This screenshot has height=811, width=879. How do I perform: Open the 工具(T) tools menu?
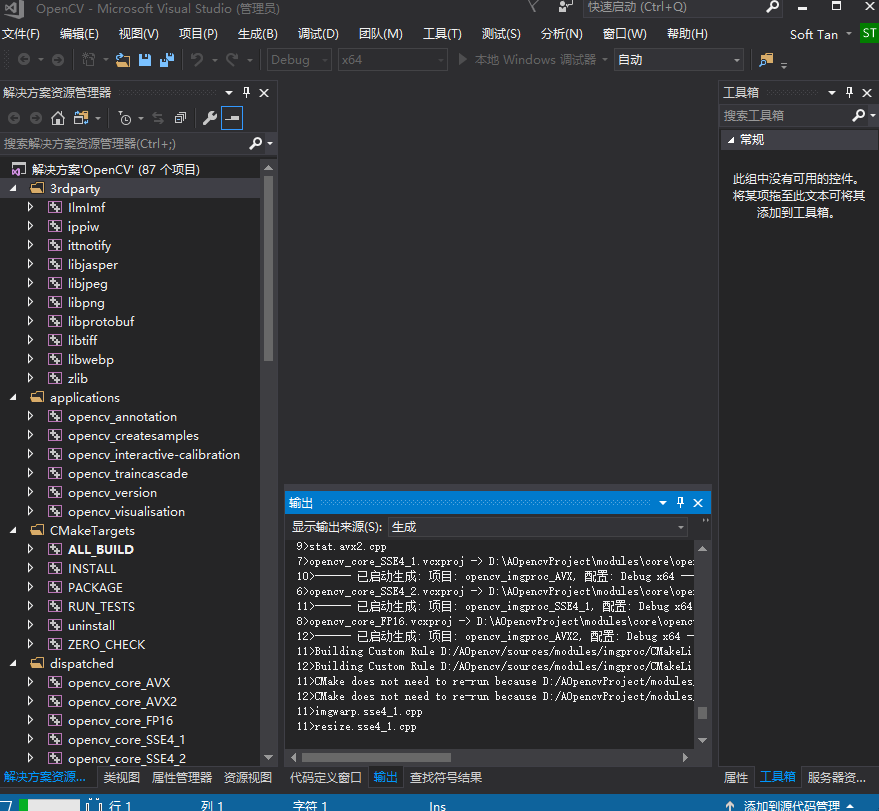(442, 34)
